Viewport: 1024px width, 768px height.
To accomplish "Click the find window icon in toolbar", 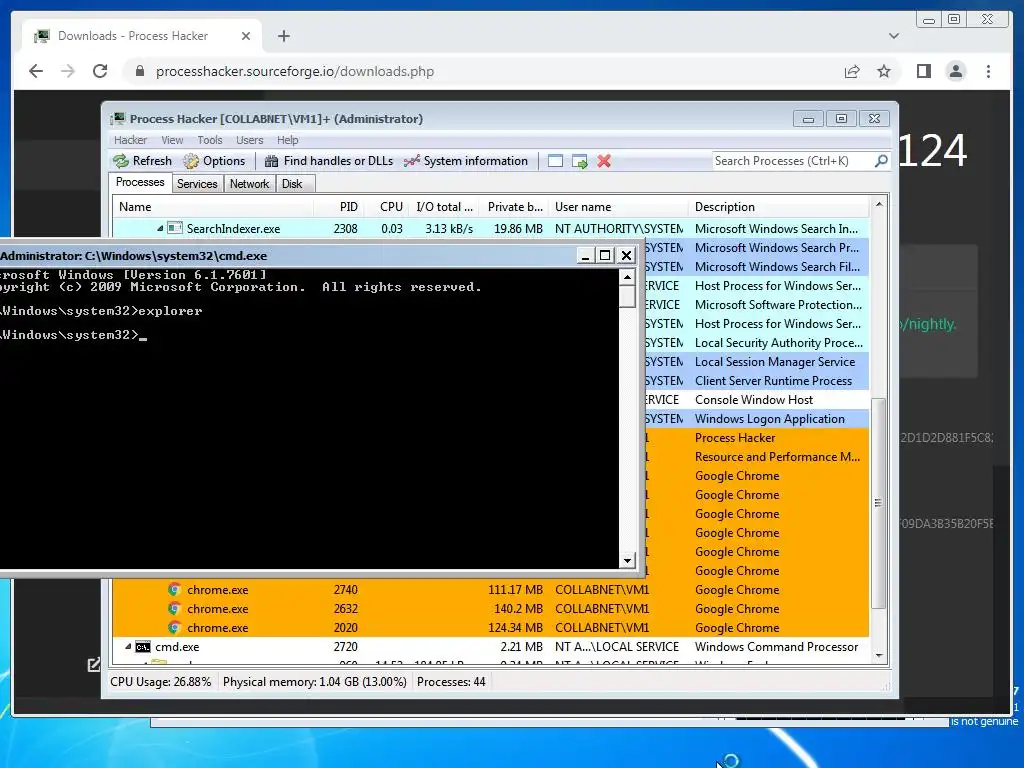I will (555, 161).
